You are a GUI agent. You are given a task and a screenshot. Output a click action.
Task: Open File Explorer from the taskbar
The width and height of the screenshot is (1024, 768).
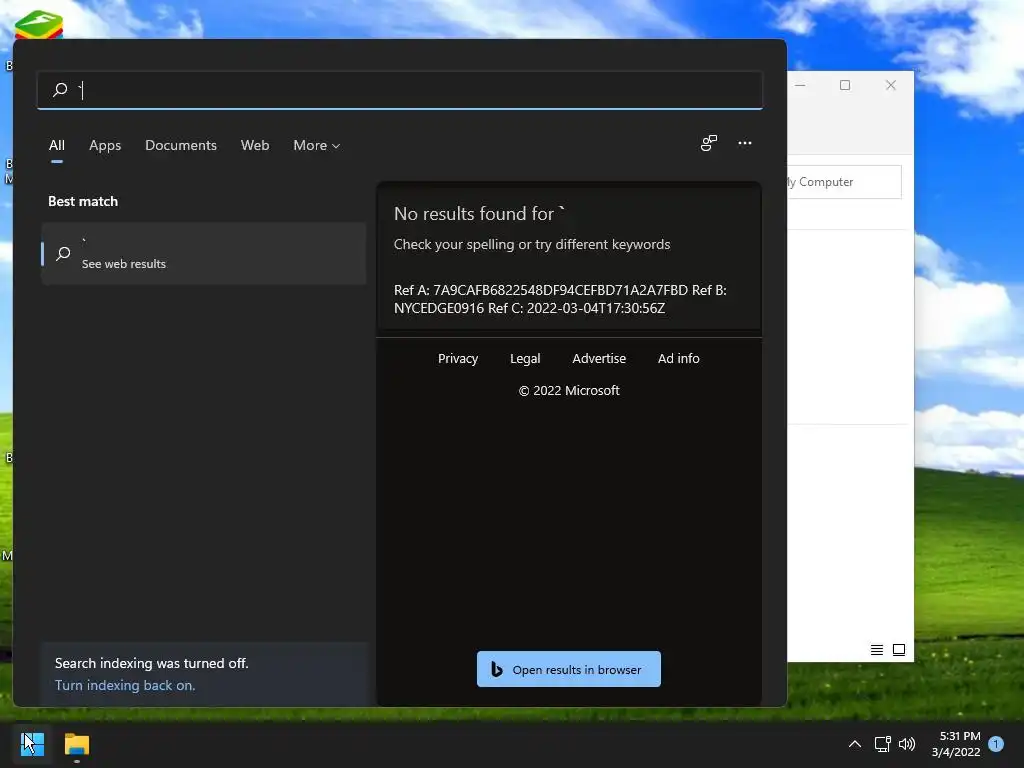77,744
